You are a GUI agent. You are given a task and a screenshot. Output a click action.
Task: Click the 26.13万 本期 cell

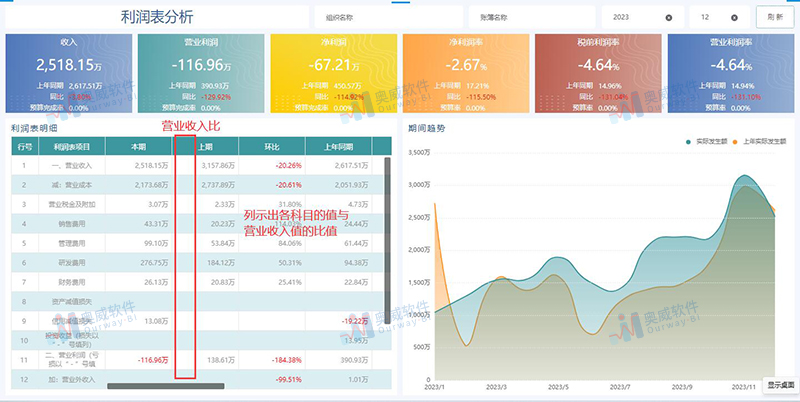click(x=156, y=282)
